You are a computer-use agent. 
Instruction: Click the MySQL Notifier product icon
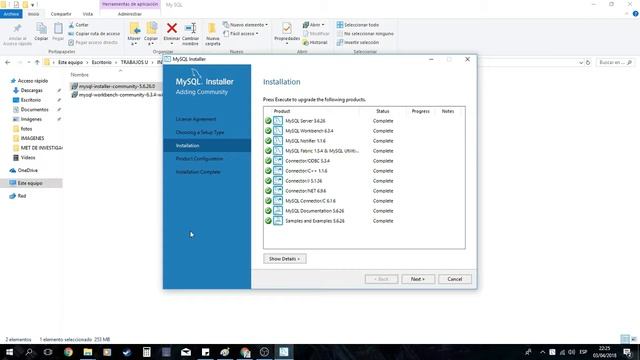click(x=278, y=141)
